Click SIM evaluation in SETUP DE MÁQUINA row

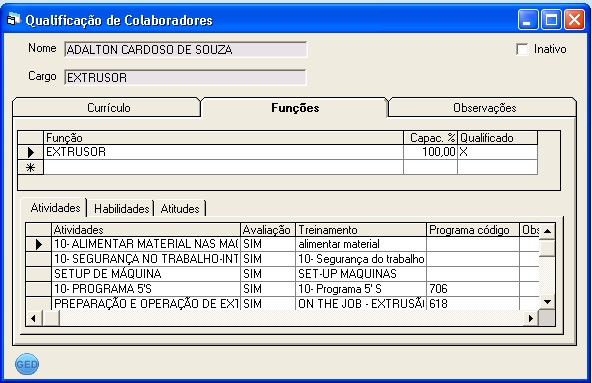coord(268,274)
